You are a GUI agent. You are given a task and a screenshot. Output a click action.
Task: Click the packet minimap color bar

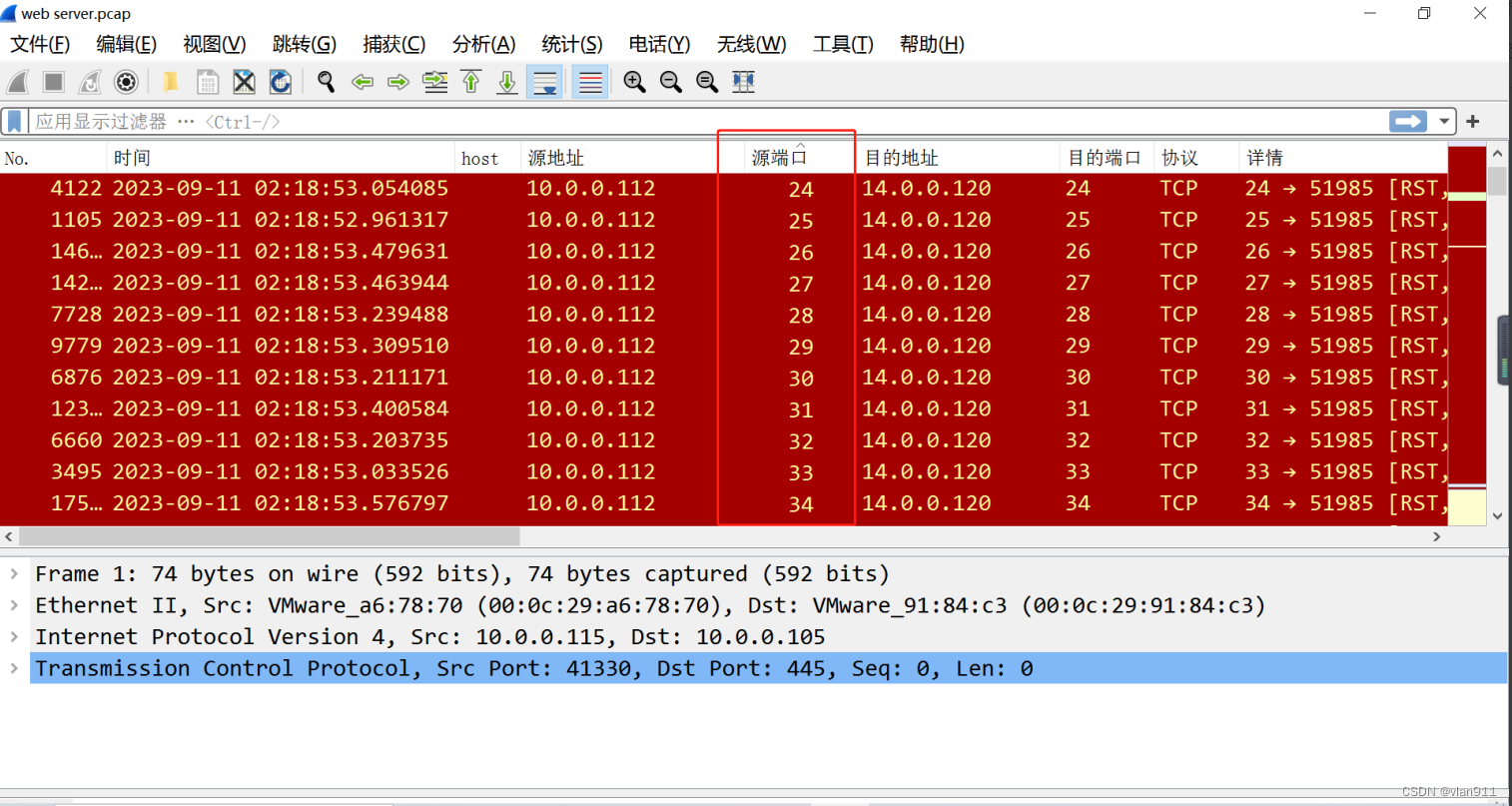1467,336
